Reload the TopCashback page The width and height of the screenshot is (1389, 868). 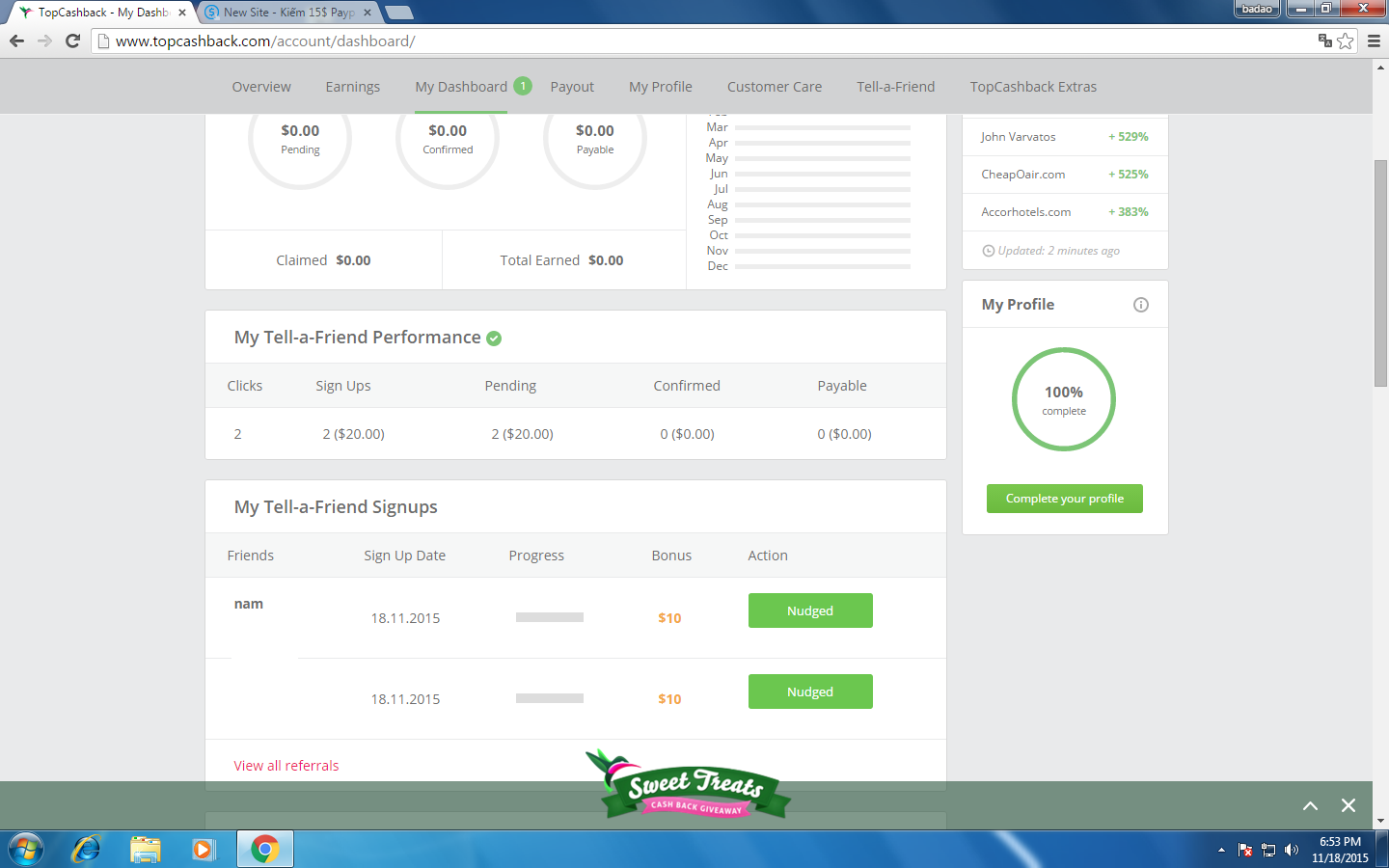point(72,41)
